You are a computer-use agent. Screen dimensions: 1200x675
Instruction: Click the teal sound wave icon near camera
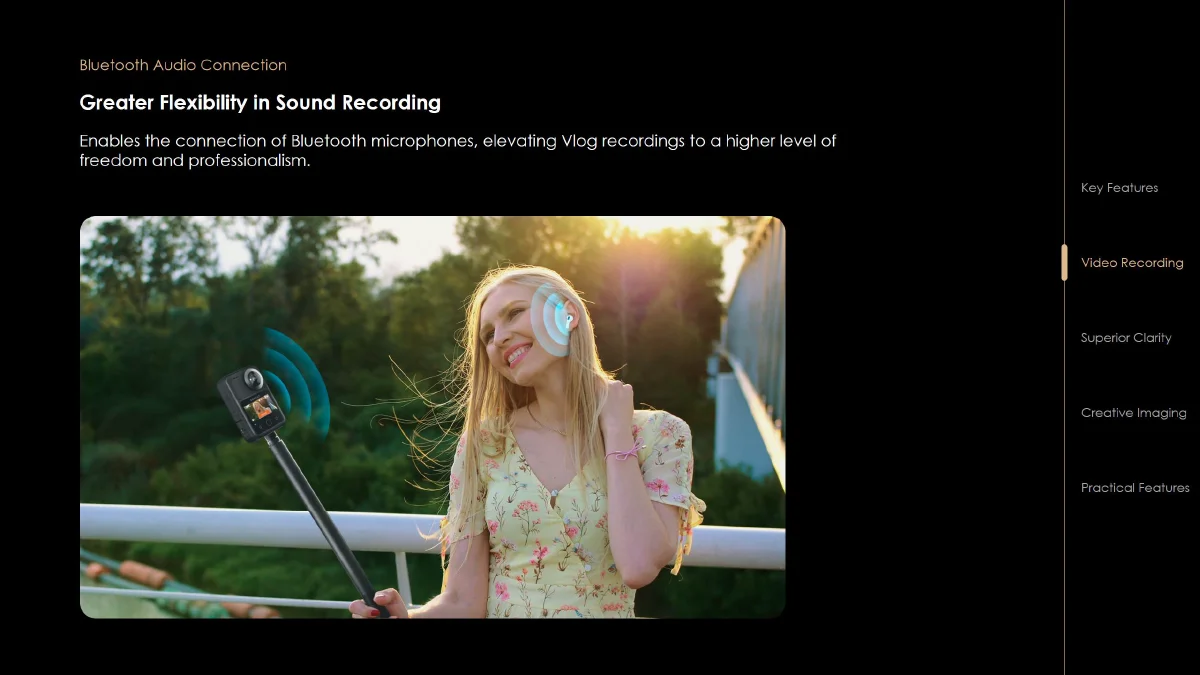coord(298,380)
